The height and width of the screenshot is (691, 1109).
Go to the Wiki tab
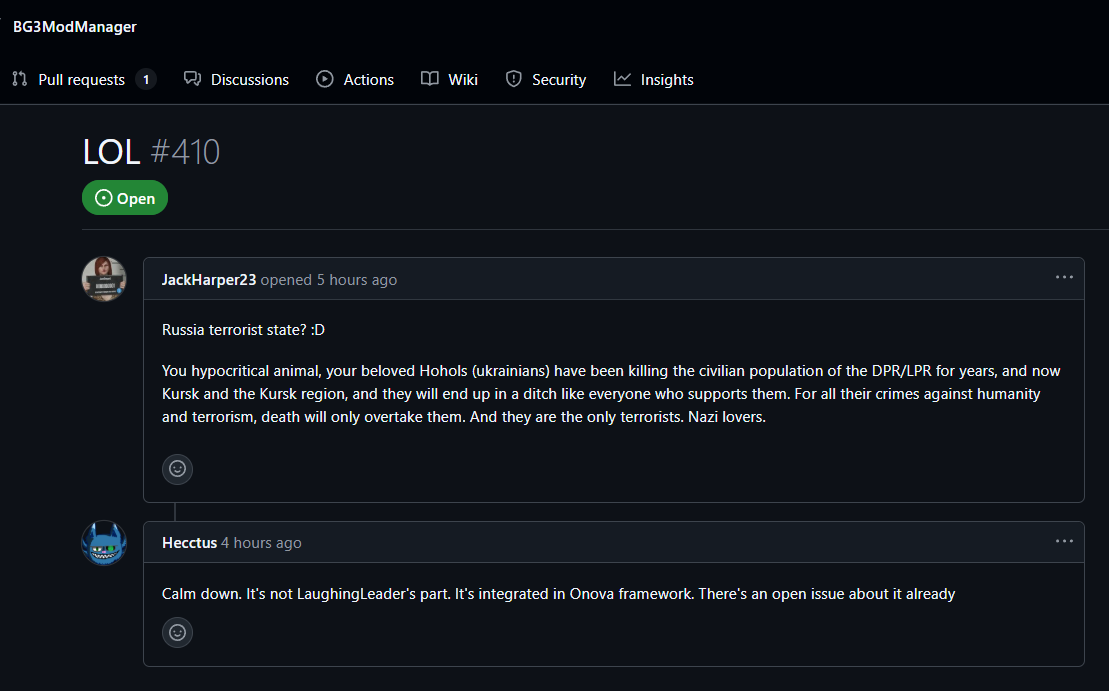click(x=450, y=80)
